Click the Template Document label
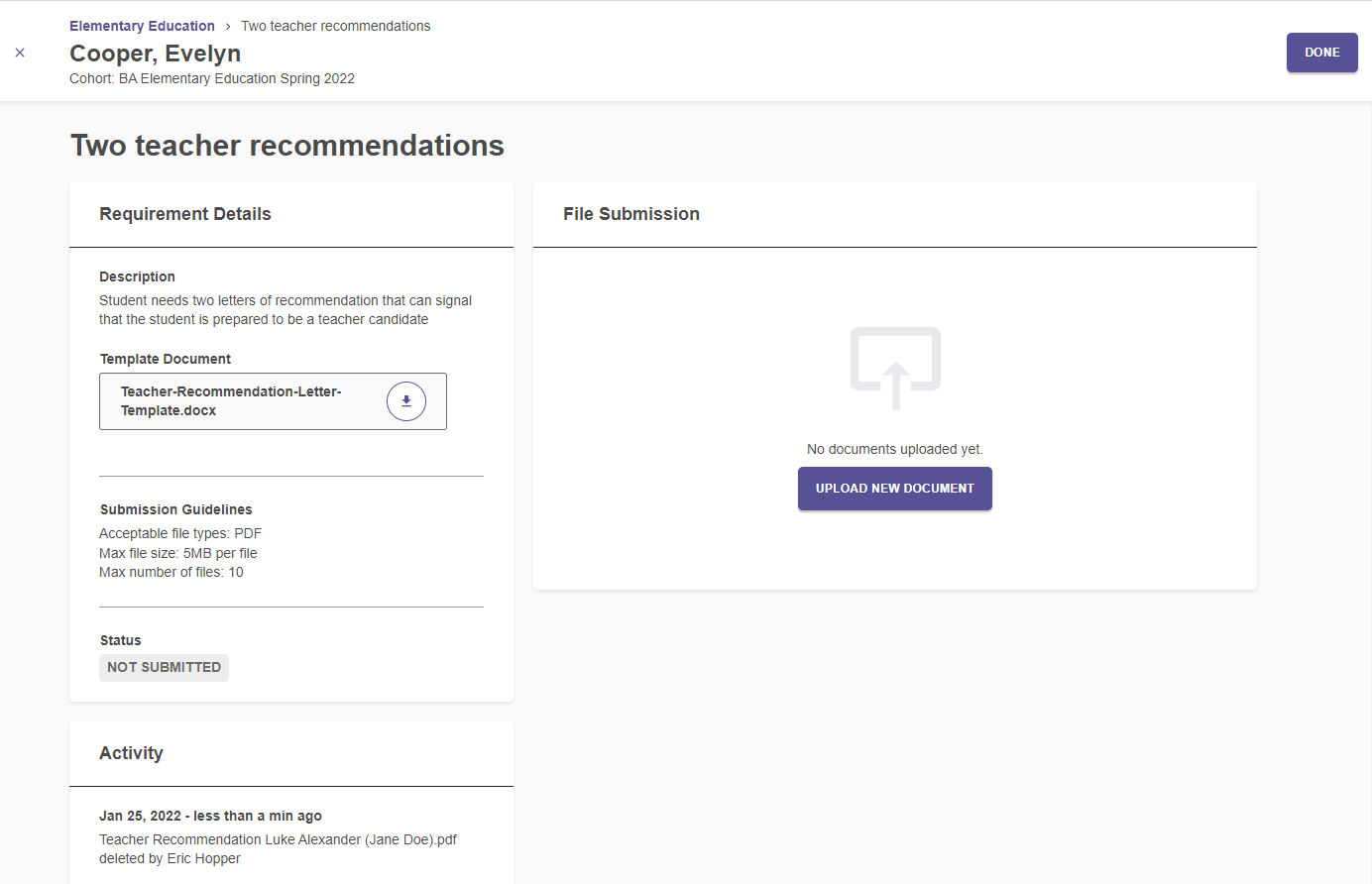1372x884 pixels. point(166,359)
